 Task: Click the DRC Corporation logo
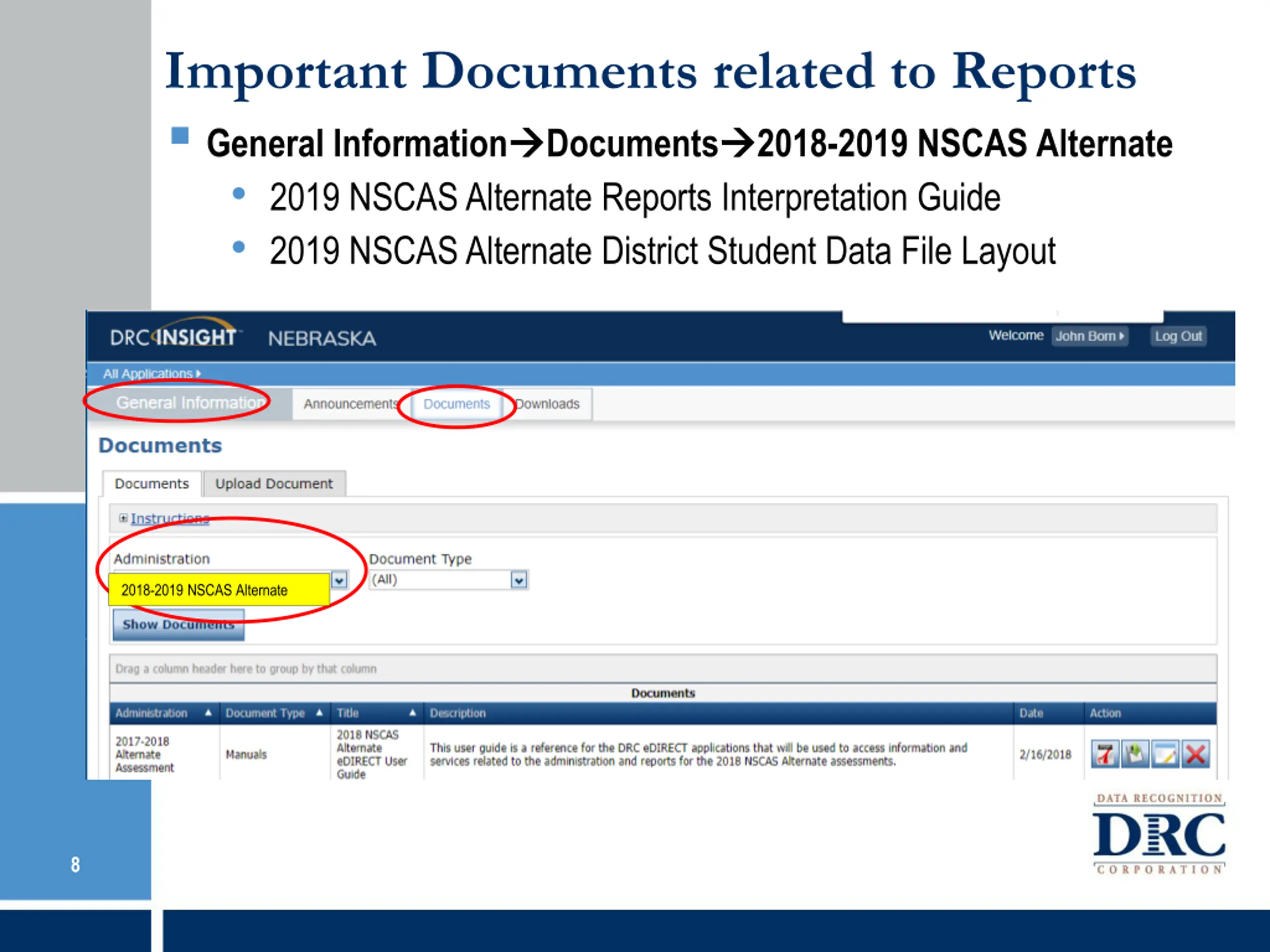click(x=1159, y=834)
